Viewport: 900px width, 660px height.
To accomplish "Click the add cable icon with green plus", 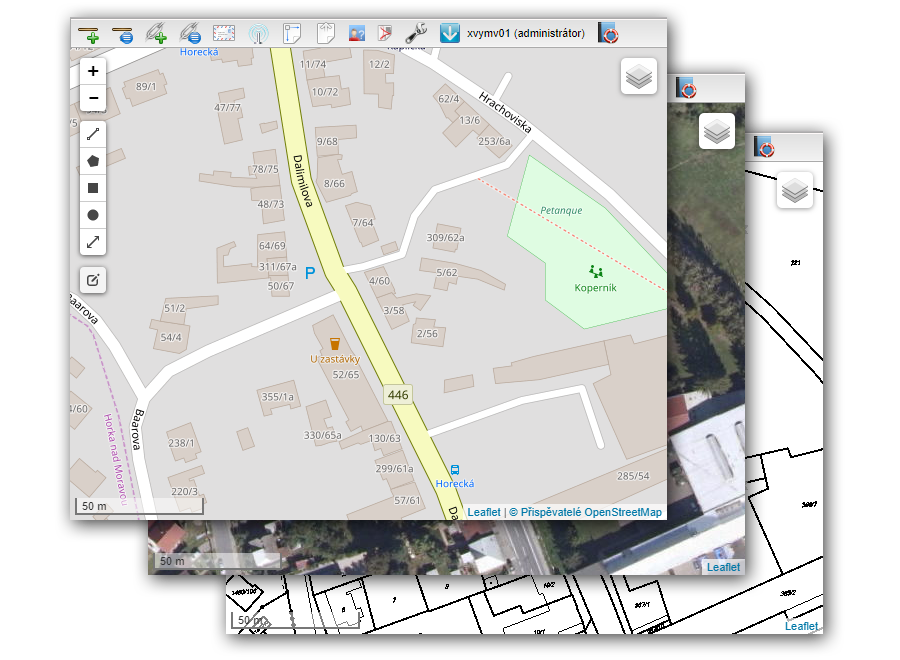I will [x=156, y=33].
